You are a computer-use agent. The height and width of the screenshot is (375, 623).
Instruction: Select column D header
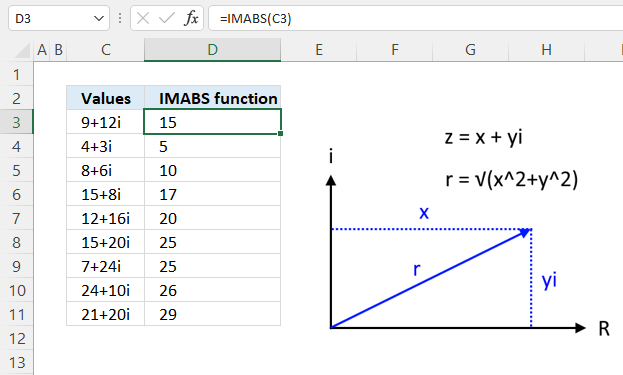click(x=213, y=50)
